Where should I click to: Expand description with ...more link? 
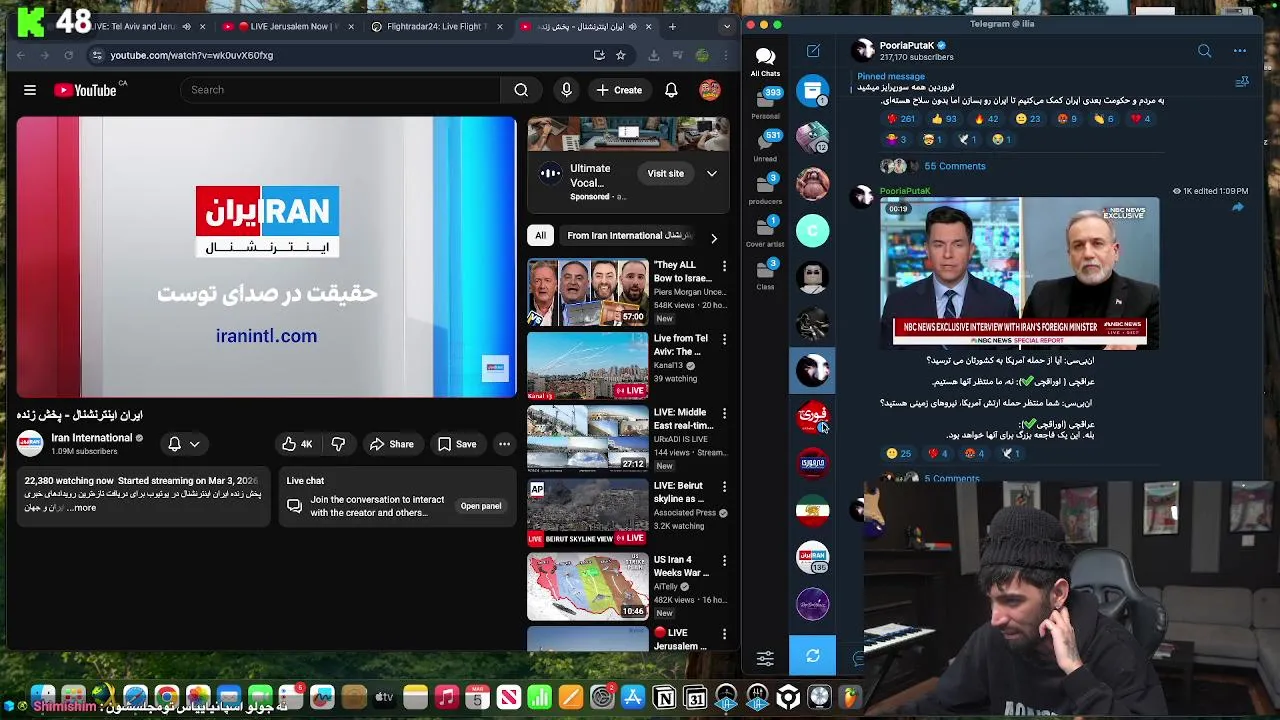click(x=84, y=508)
